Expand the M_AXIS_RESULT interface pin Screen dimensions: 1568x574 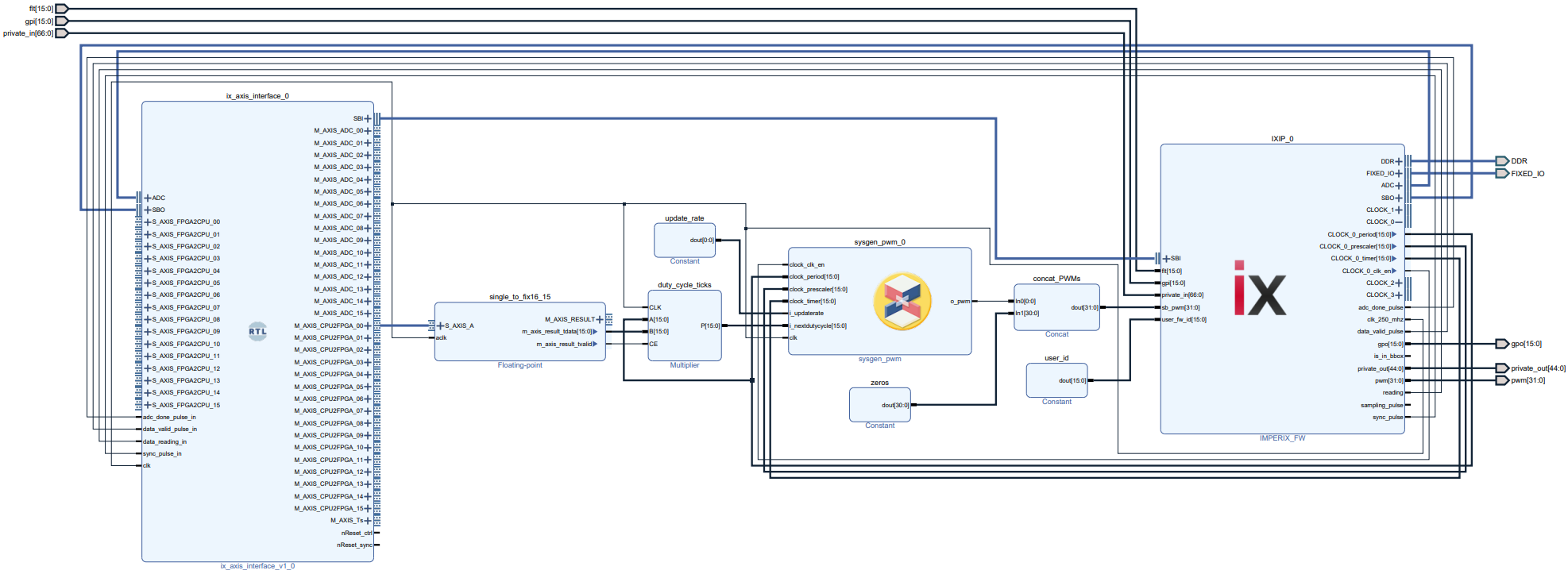(x=600, y=319)
